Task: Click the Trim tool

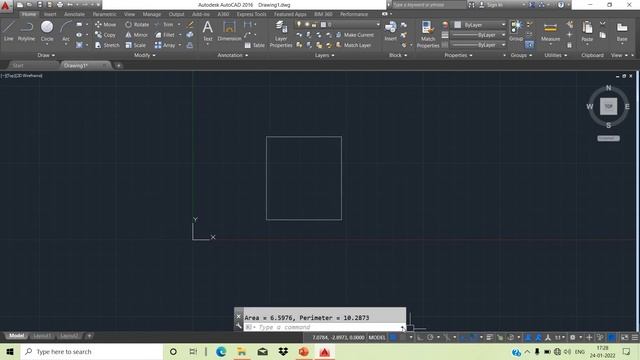Action: 164,24
